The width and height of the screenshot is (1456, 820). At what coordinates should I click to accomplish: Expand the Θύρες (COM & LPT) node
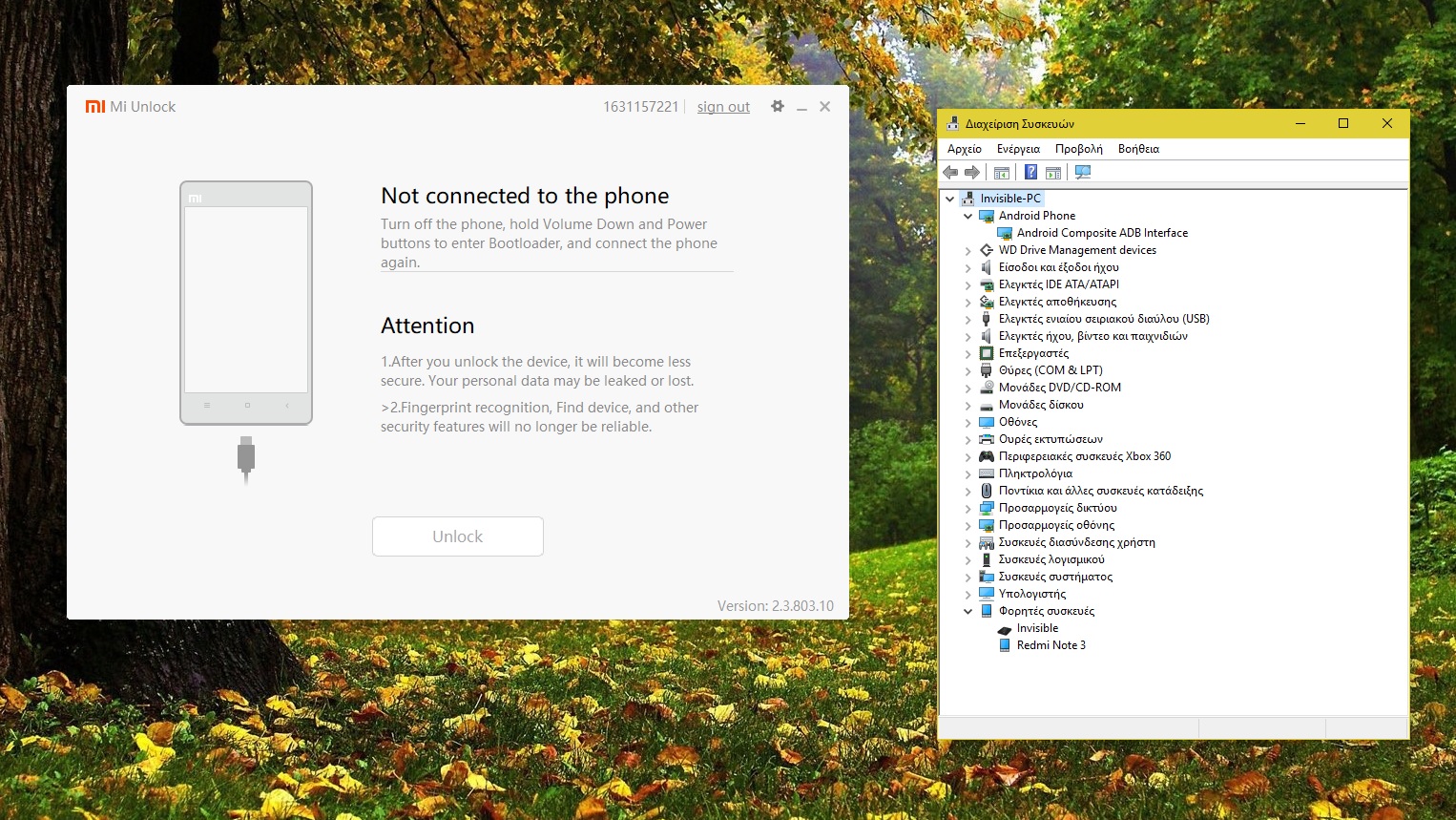coord(967,370)
